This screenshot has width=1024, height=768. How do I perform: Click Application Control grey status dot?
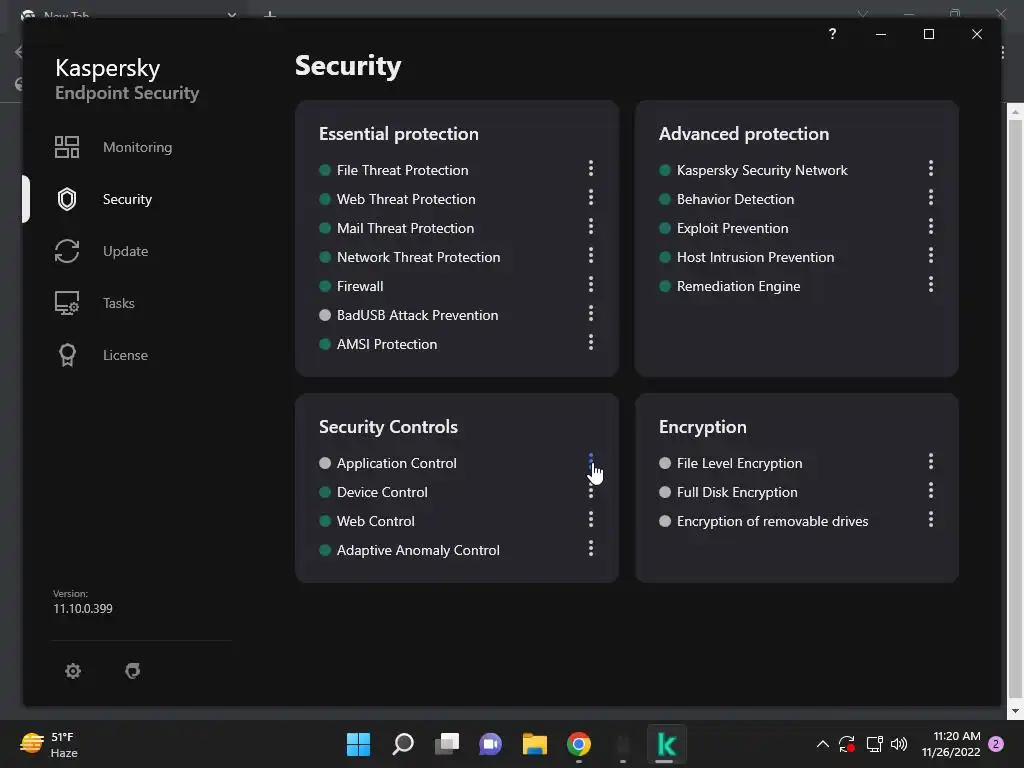[325, 463]
